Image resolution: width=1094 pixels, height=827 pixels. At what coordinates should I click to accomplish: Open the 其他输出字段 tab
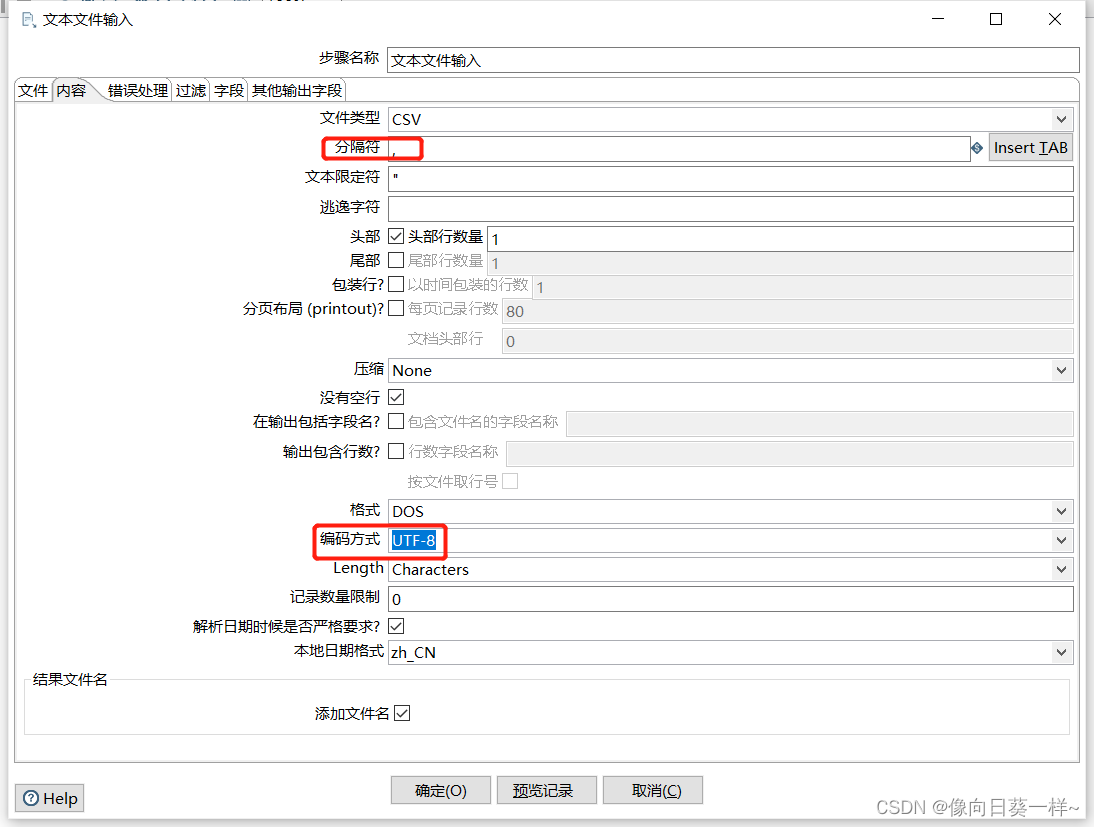pos(297,91)
